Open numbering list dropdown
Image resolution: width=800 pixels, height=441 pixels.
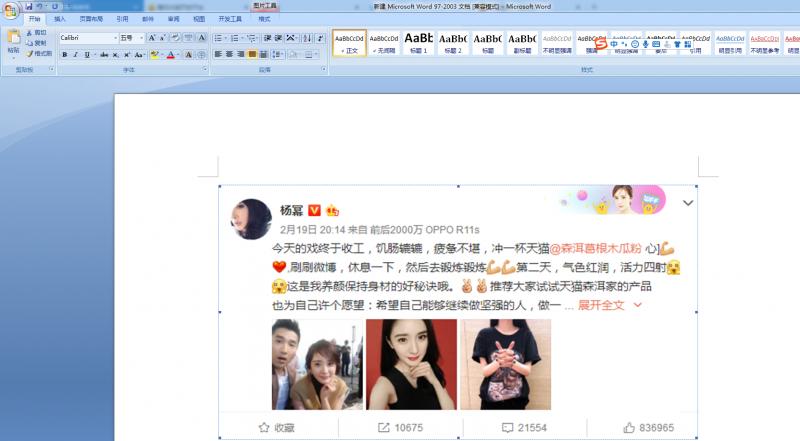[242, 38]
